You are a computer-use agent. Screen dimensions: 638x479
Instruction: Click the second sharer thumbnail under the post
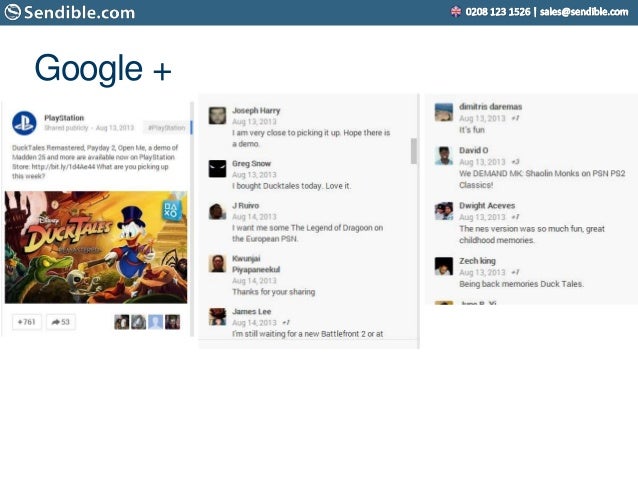tap(138, 322)
